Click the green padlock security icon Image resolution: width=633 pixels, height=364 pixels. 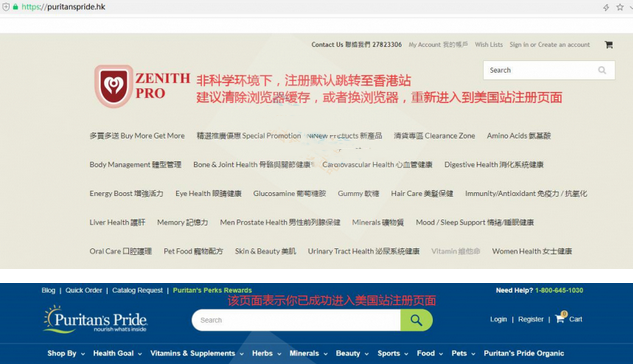(15, 6)
